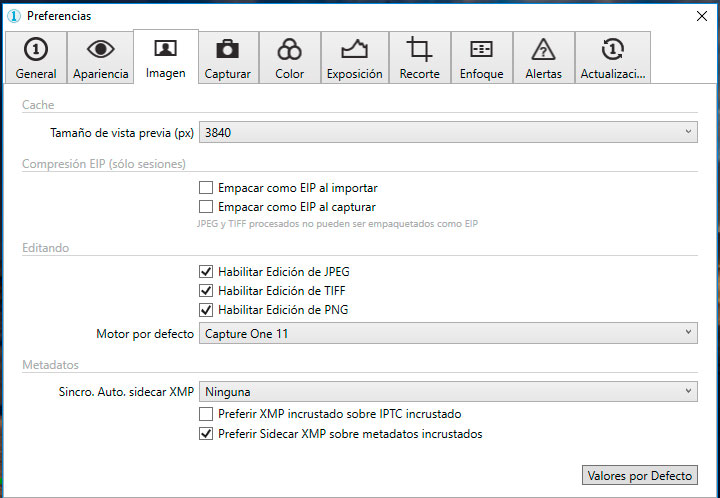Click the Imagen tab label

165,73
